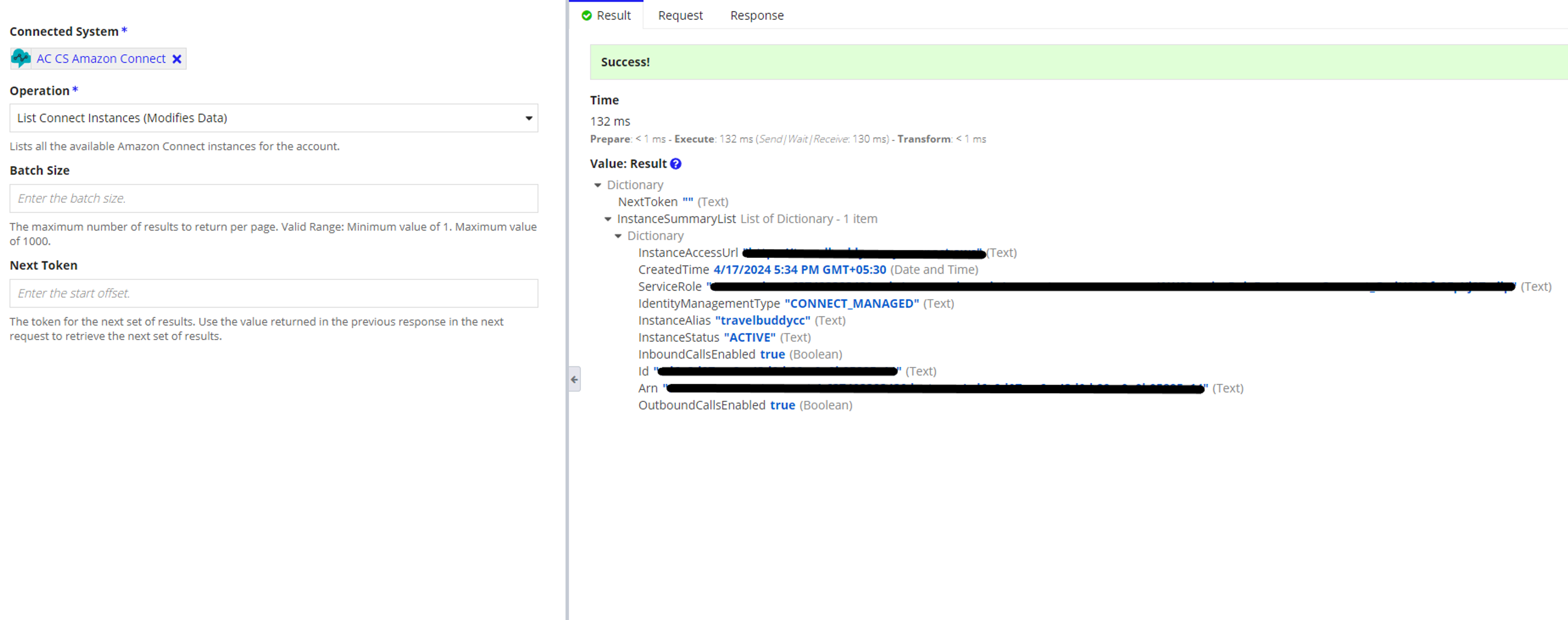
Task: Open the Operation dropdown
Action: tap(274, 118)
